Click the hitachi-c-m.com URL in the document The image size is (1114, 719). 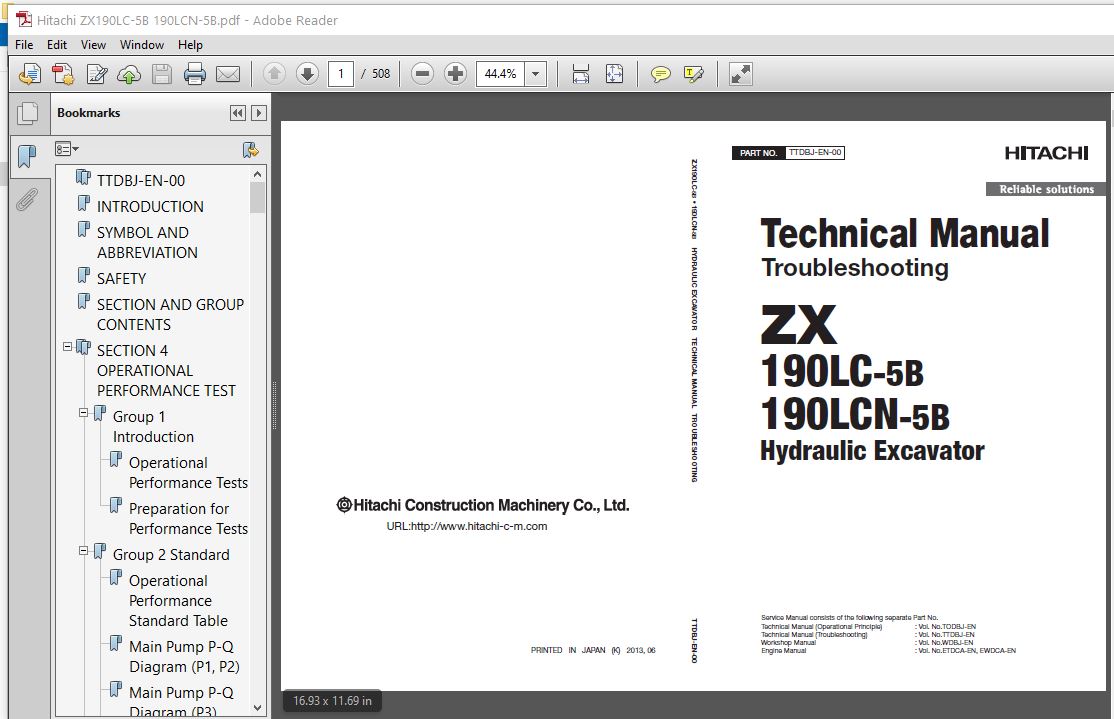tap(467, 526)
